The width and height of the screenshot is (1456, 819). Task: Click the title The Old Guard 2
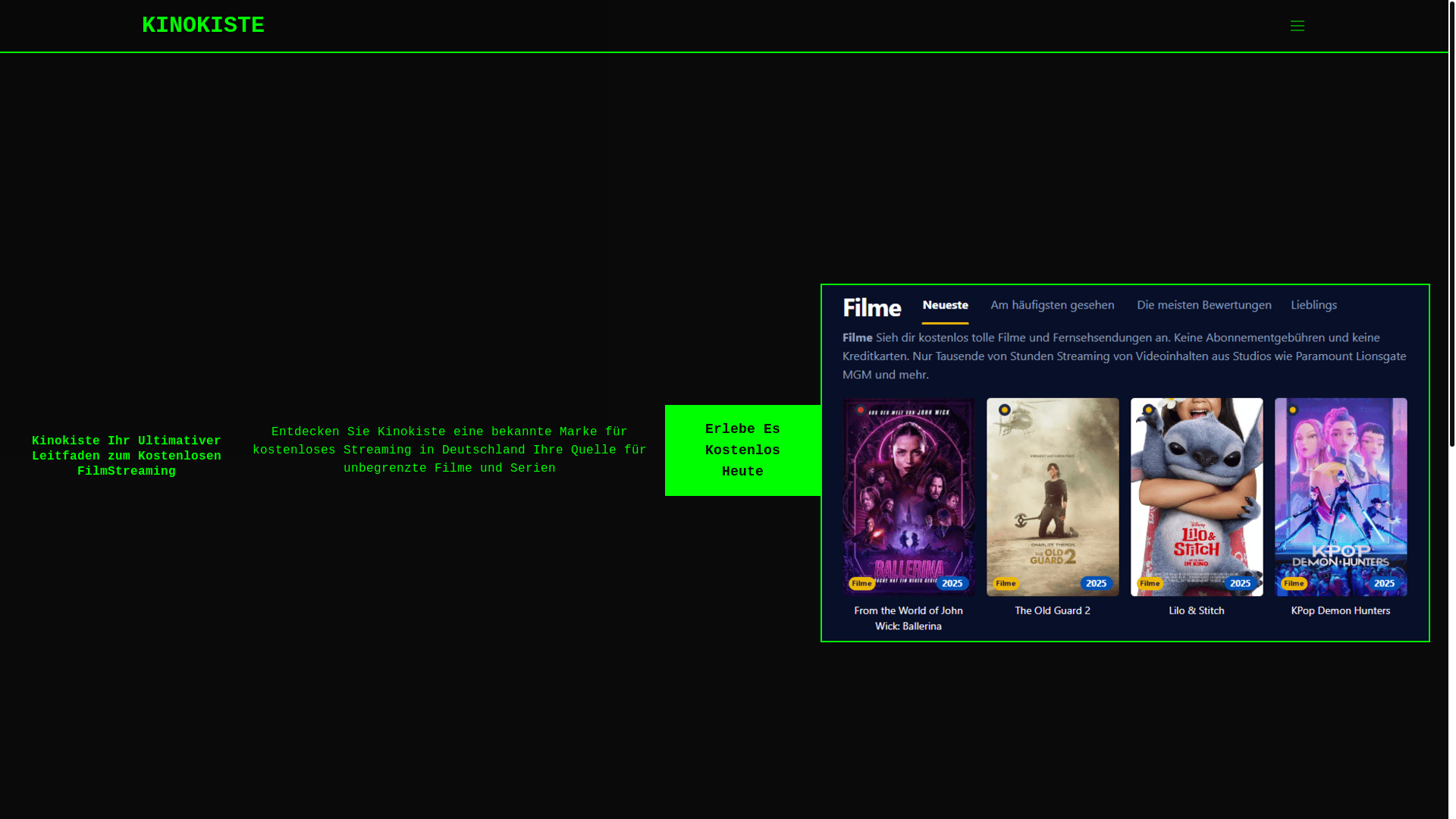click(x=1053, y=610)
